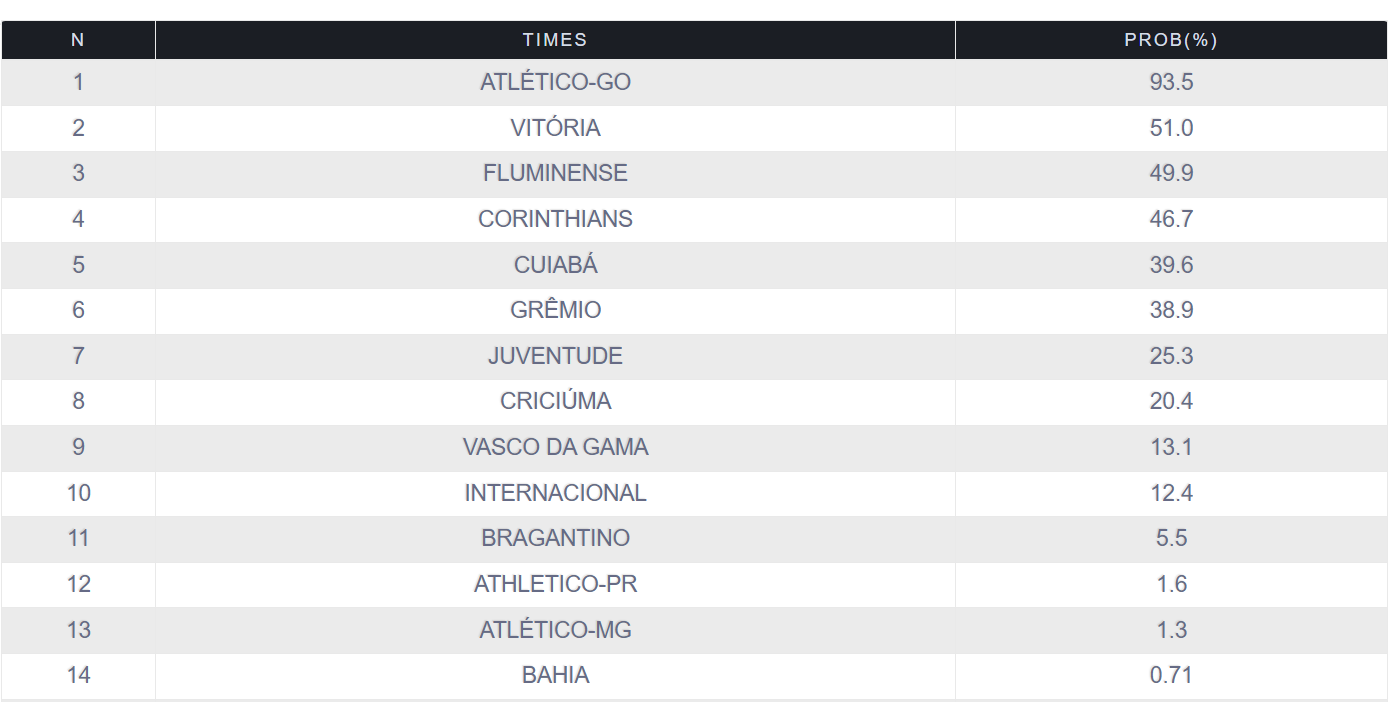Viewport: 1396px width, 702px height.
Task: Choose CUIABÁ from the team list
Action: (x=555, y=265)
